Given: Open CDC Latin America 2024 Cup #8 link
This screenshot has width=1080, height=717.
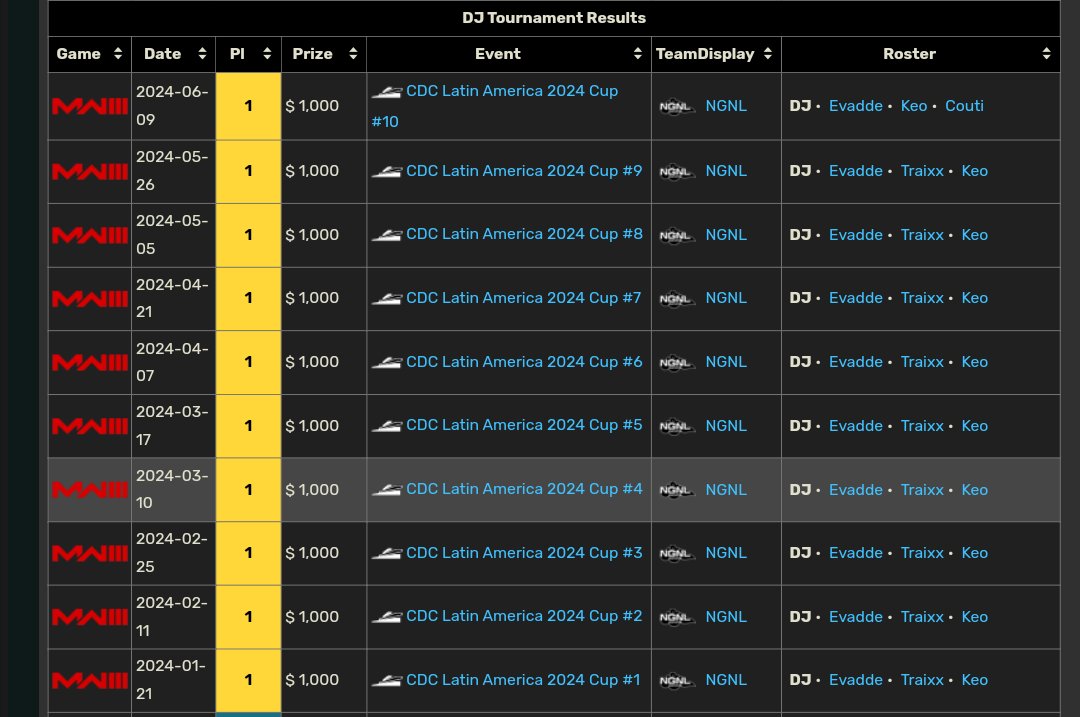Looking at the screenshot, I should 524,234.
